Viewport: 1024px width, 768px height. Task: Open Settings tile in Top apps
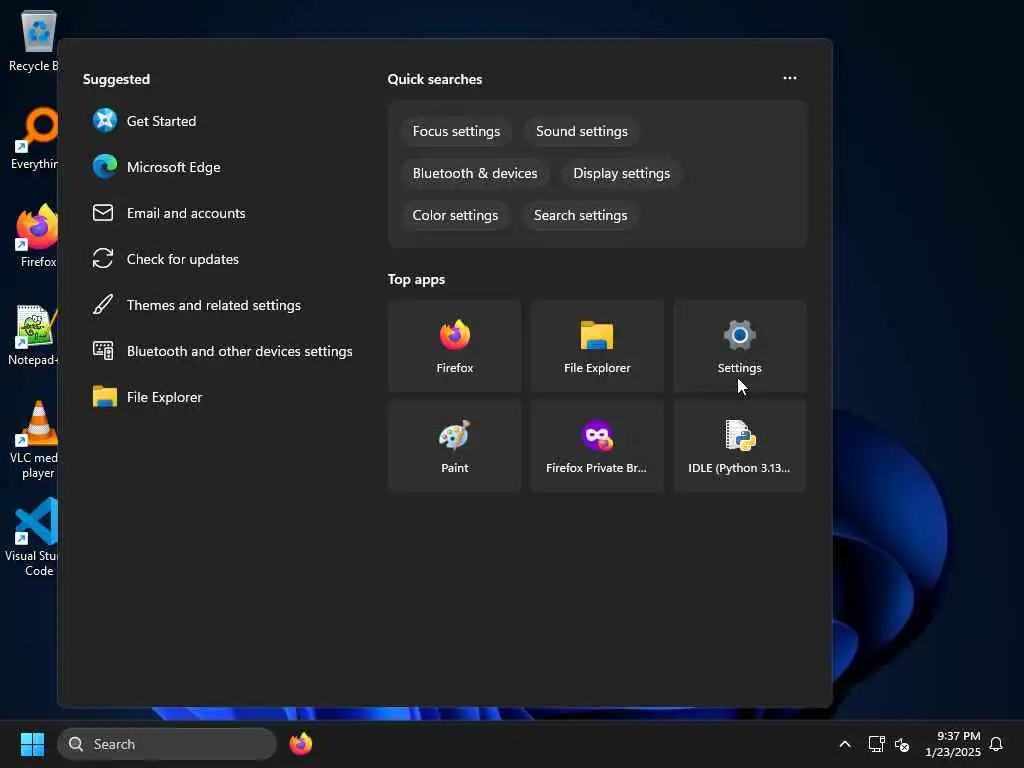(x=739, y=346)
